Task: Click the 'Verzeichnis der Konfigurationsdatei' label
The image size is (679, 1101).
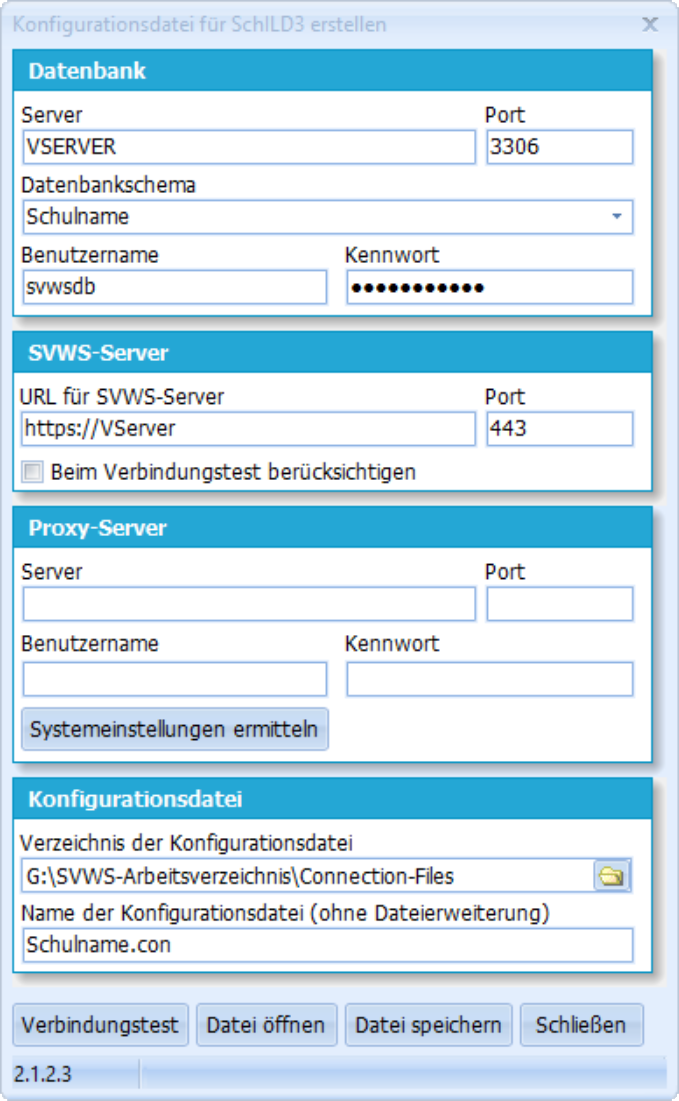Action: coord(187,843)
